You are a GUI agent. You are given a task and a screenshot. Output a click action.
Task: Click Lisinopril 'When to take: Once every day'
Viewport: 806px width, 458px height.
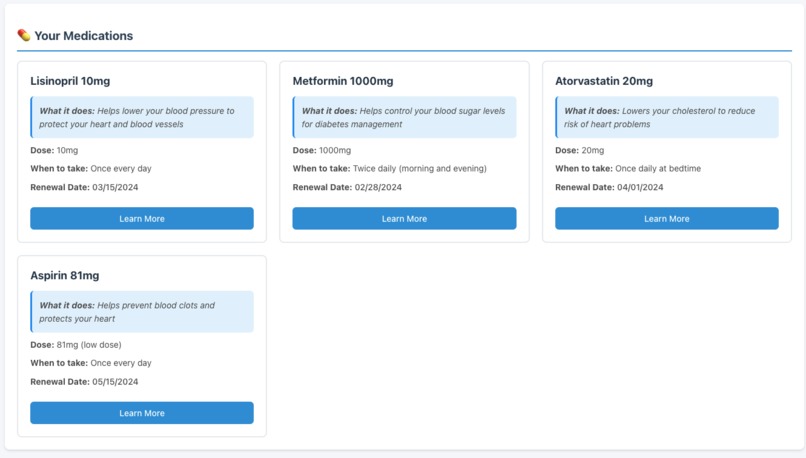tap(91, 168)
